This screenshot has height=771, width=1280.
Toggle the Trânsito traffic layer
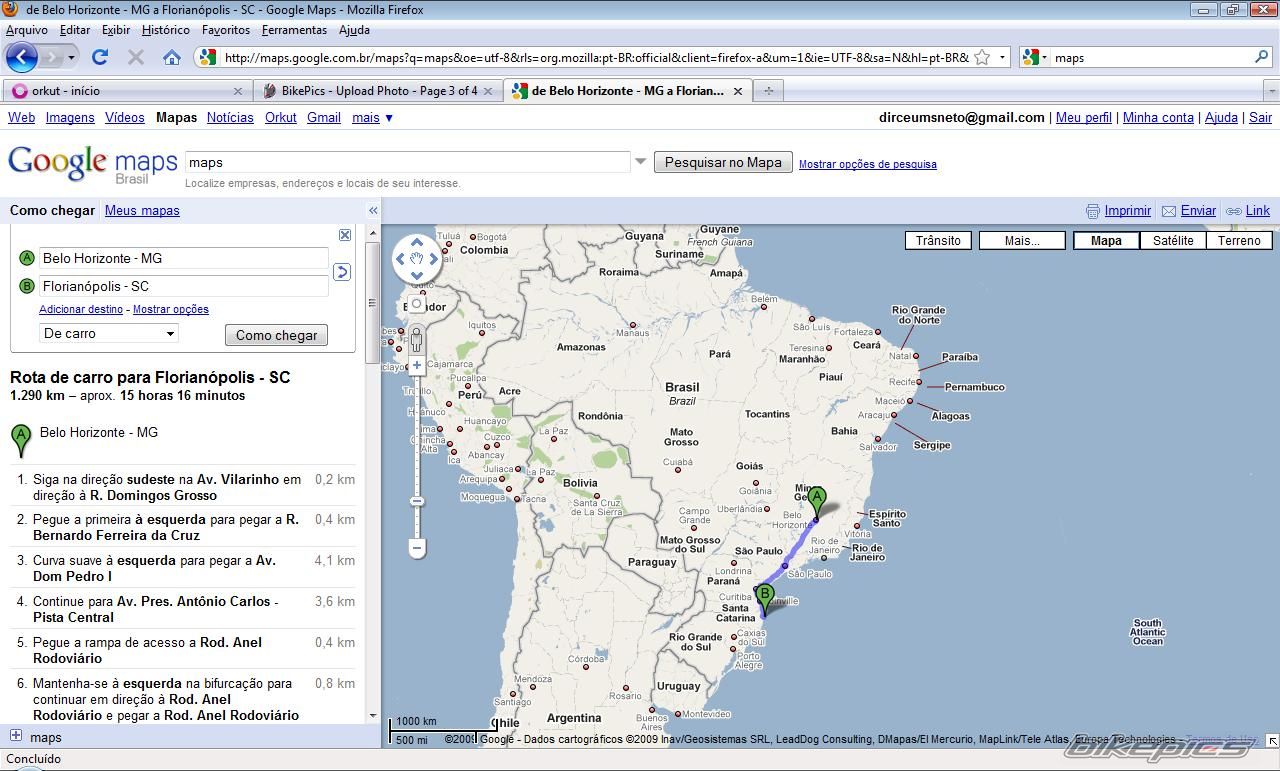[x=938, y=241]
